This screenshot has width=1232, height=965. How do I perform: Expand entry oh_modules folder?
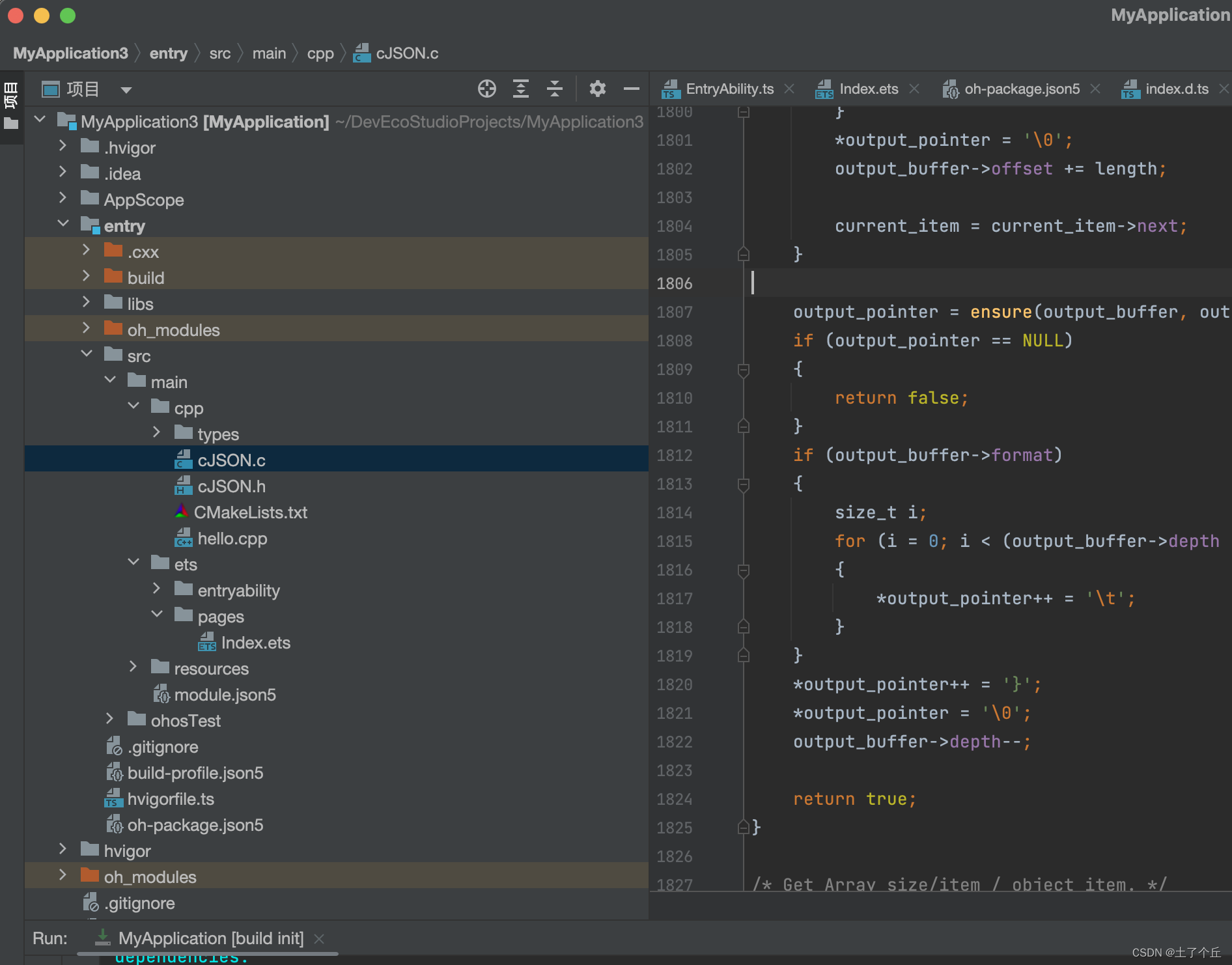pyautogui.click(x=86, y=328)
